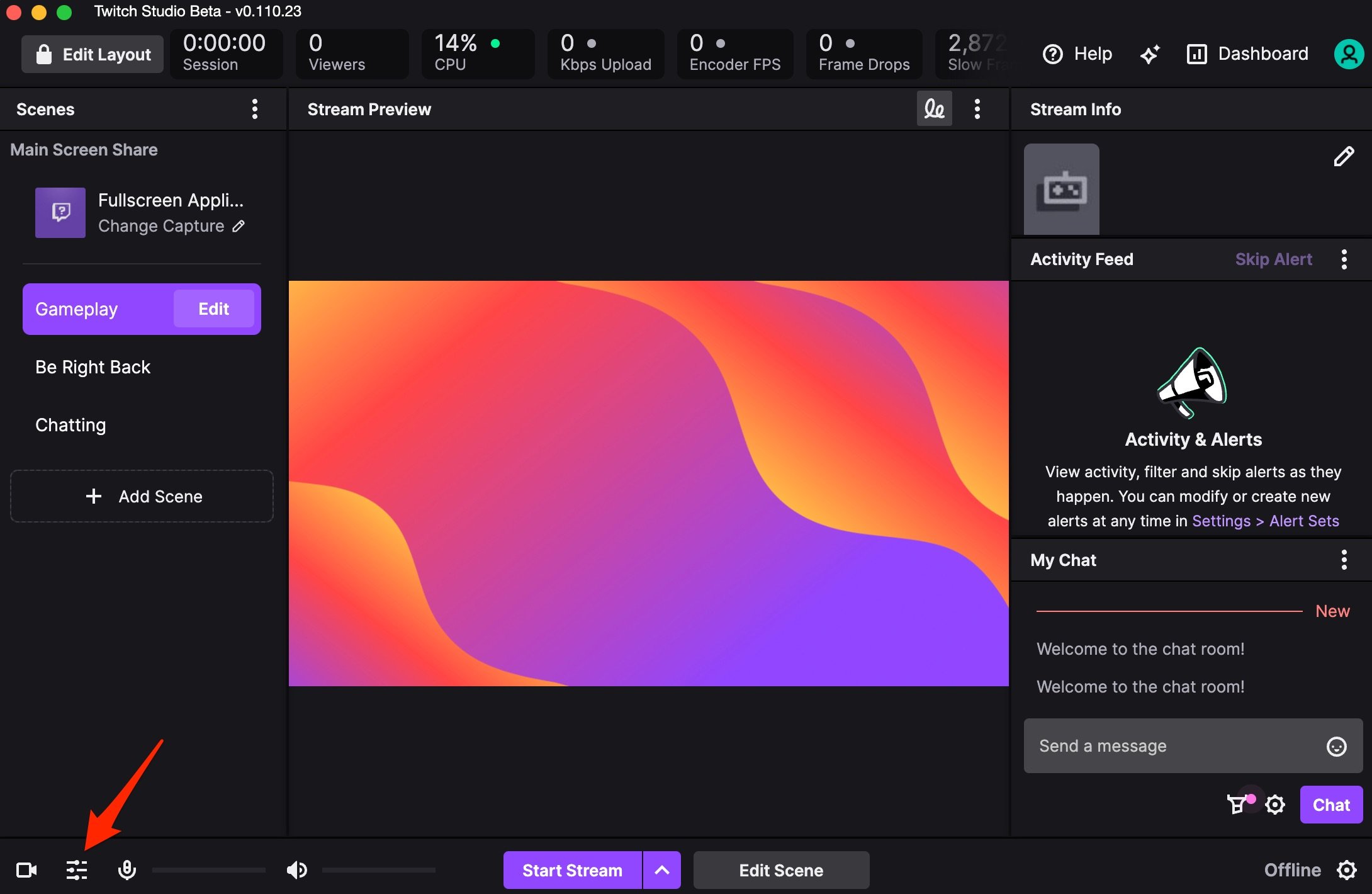This screenshot has width=1372, height=894.
Task: Select the drawing annotation icon in Stream Preview header
Action: 934,108
